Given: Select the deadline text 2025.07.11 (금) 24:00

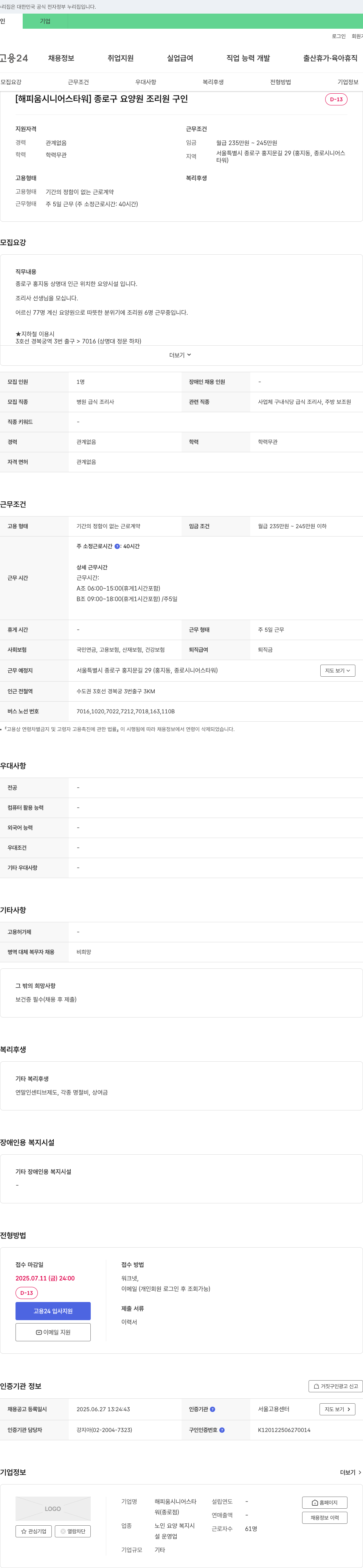Looking at the screenshot, I should [45, 1278].
